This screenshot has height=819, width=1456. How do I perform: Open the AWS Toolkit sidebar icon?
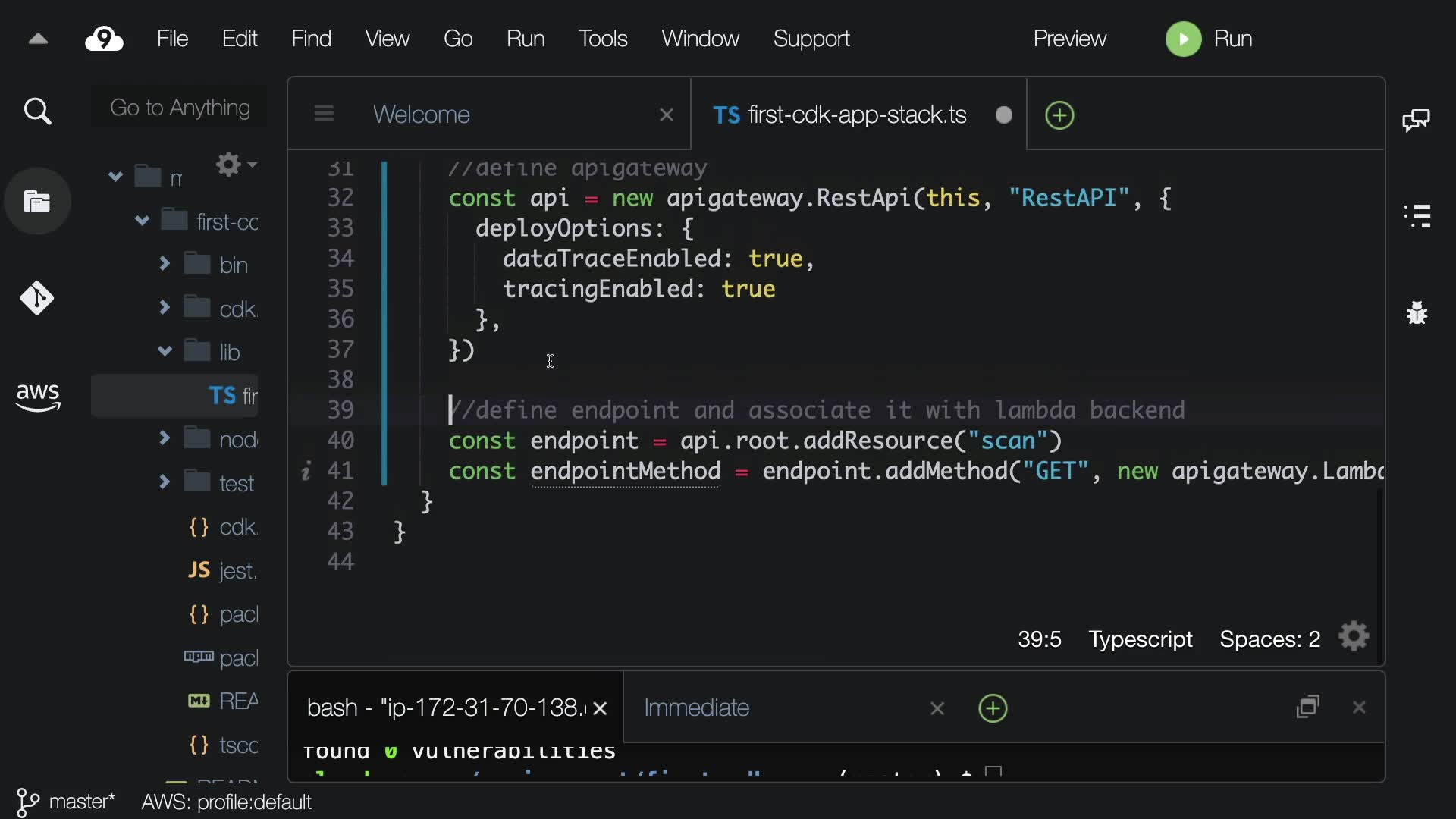click(37, 396)
